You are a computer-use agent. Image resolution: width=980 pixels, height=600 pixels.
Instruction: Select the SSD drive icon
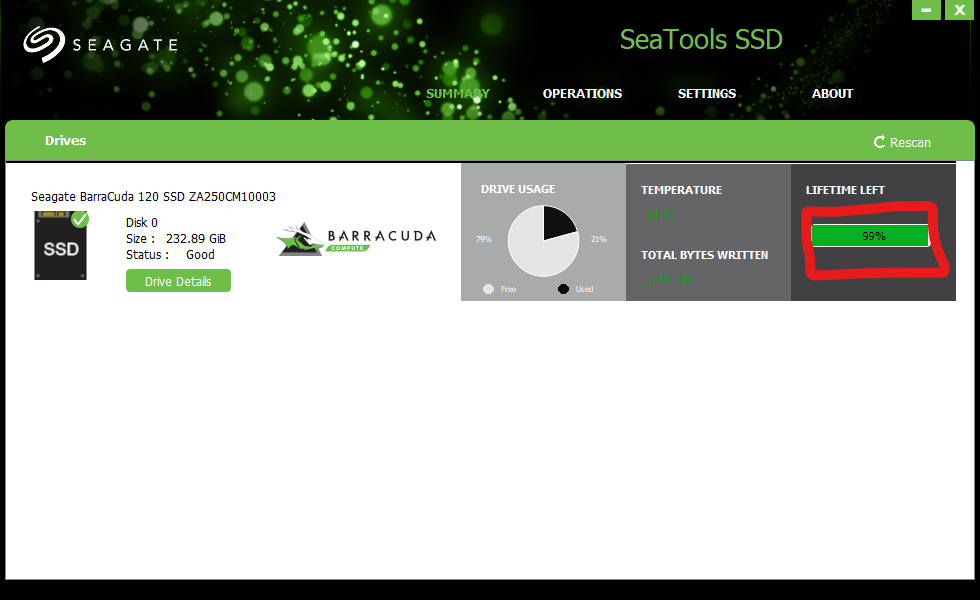[60, 246]
